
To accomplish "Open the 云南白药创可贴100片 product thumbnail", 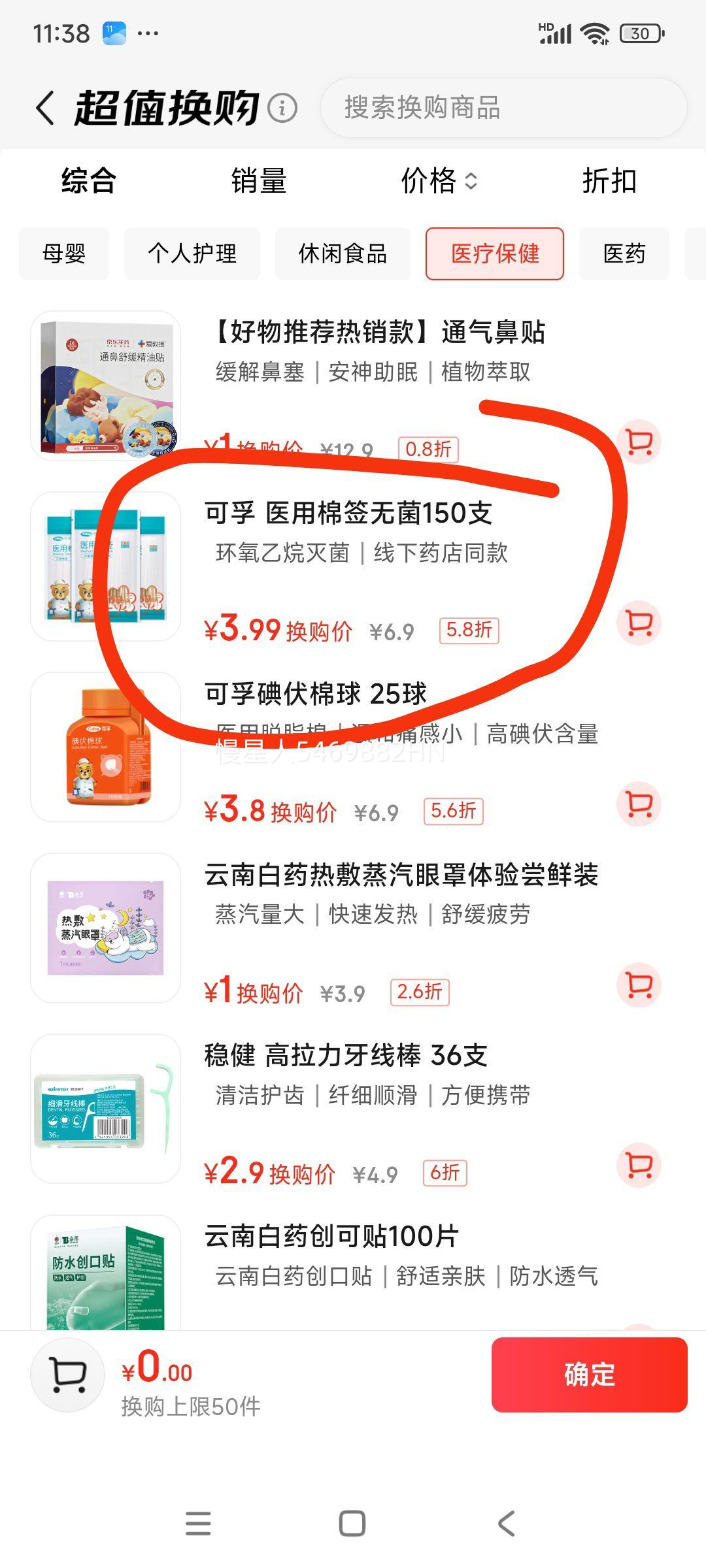I will (105, 1272).
